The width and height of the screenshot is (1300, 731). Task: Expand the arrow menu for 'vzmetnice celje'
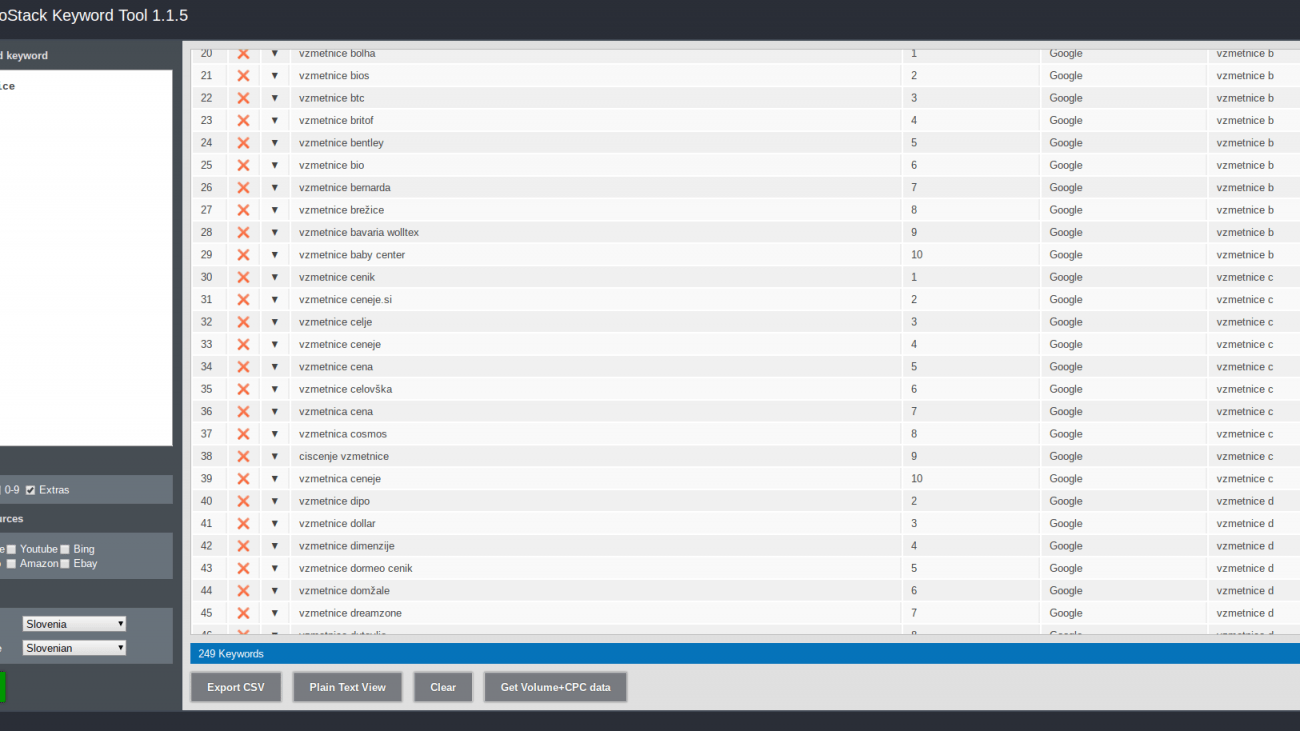click(x=275, y=322)
